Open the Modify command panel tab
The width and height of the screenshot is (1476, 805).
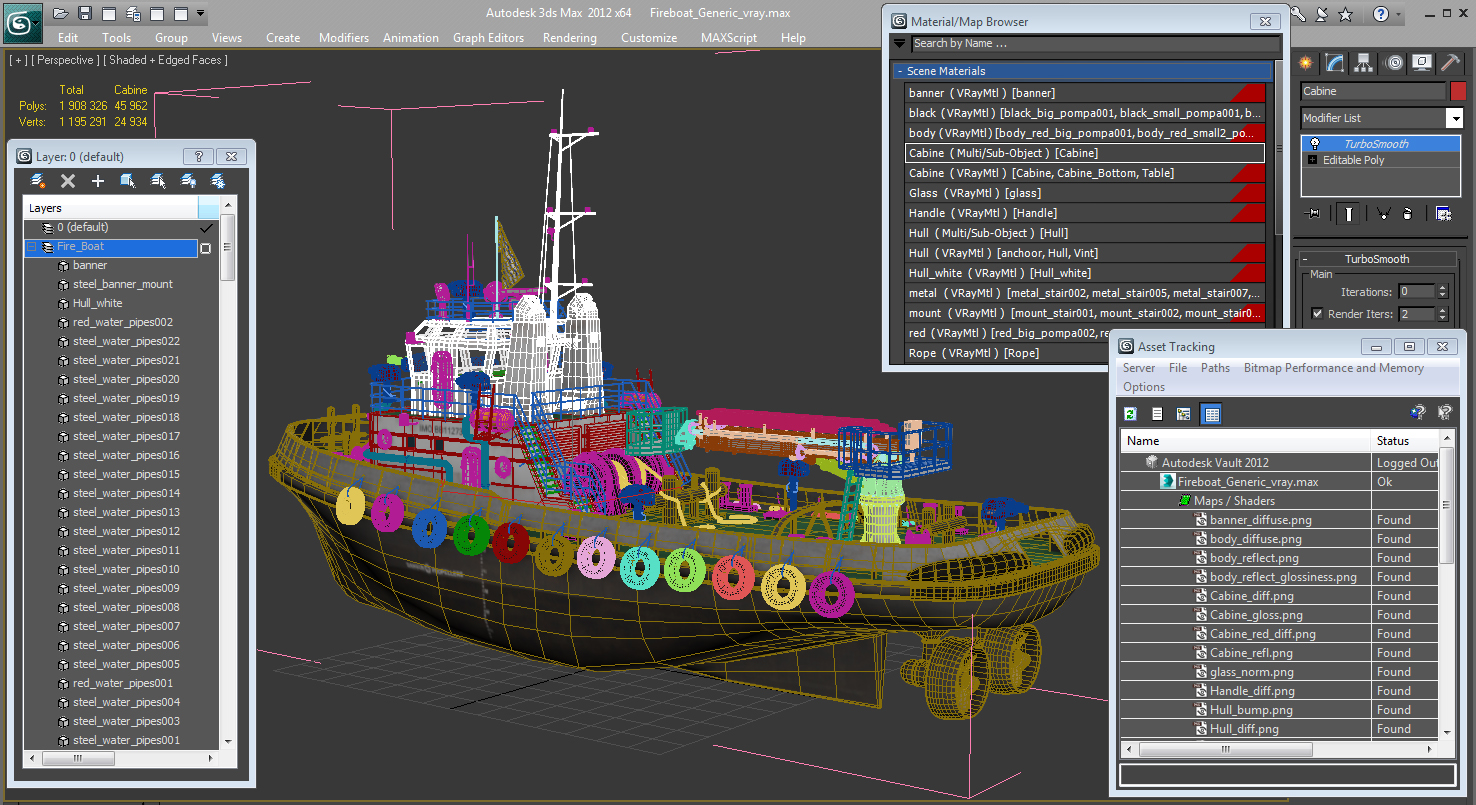coord(1335,63)
